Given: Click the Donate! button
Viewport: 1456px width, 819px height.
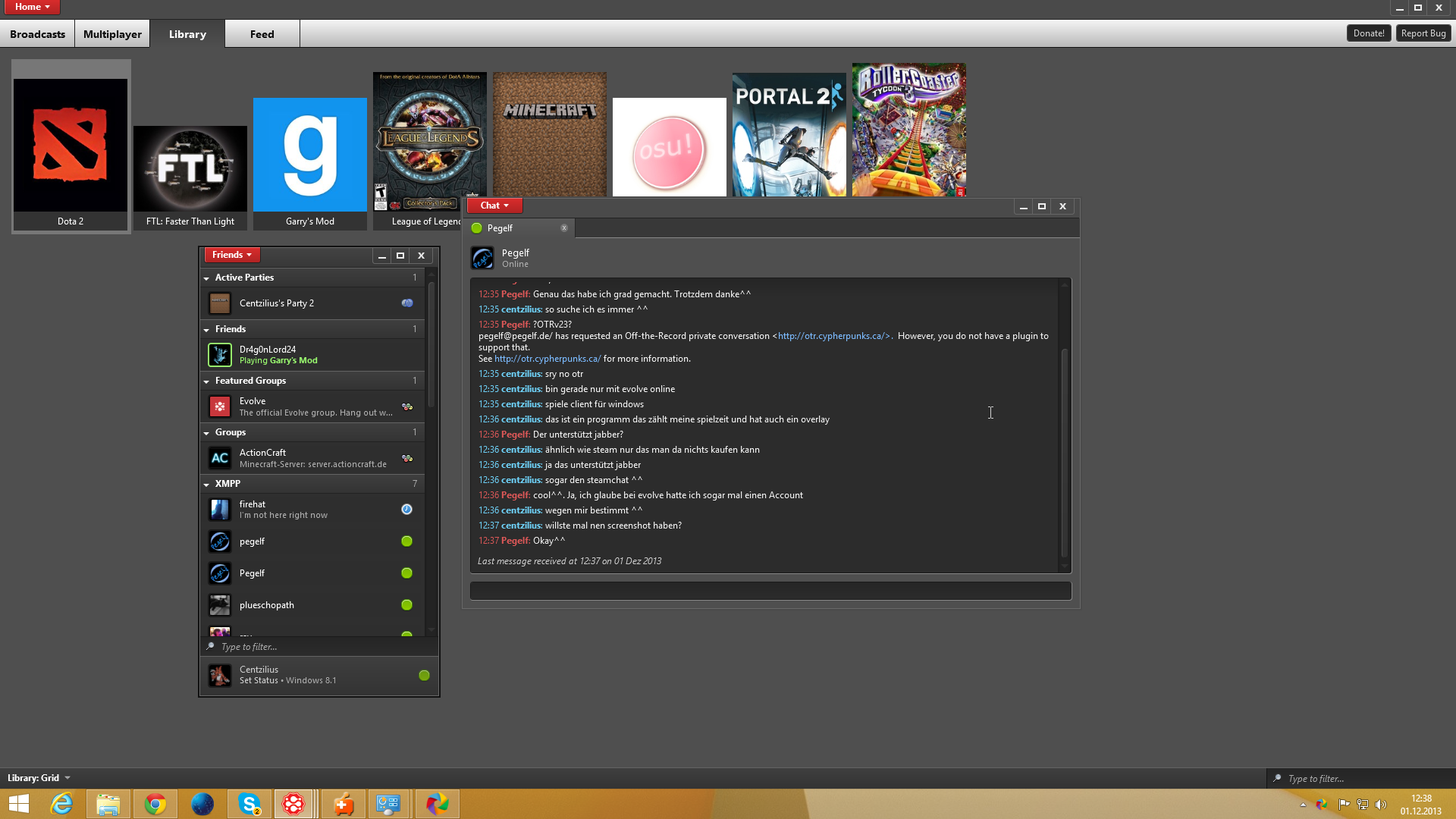Looking at the screenshot, I should (1369, 33).
